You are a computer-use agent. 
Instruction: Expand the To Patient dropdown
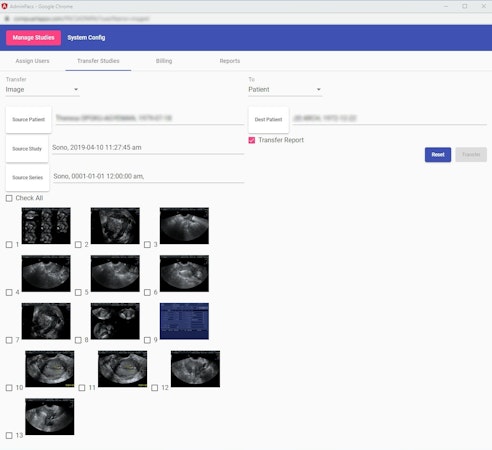(x=285, y=90)
